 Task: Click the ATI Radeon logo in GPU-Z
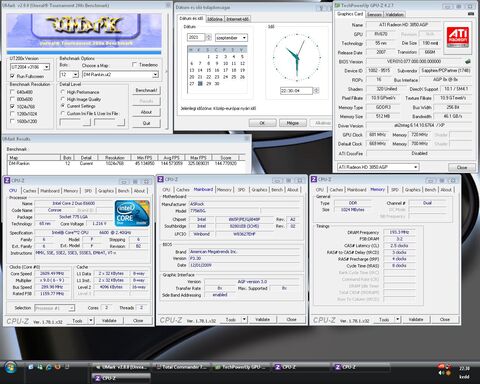(x=458, y=37)
